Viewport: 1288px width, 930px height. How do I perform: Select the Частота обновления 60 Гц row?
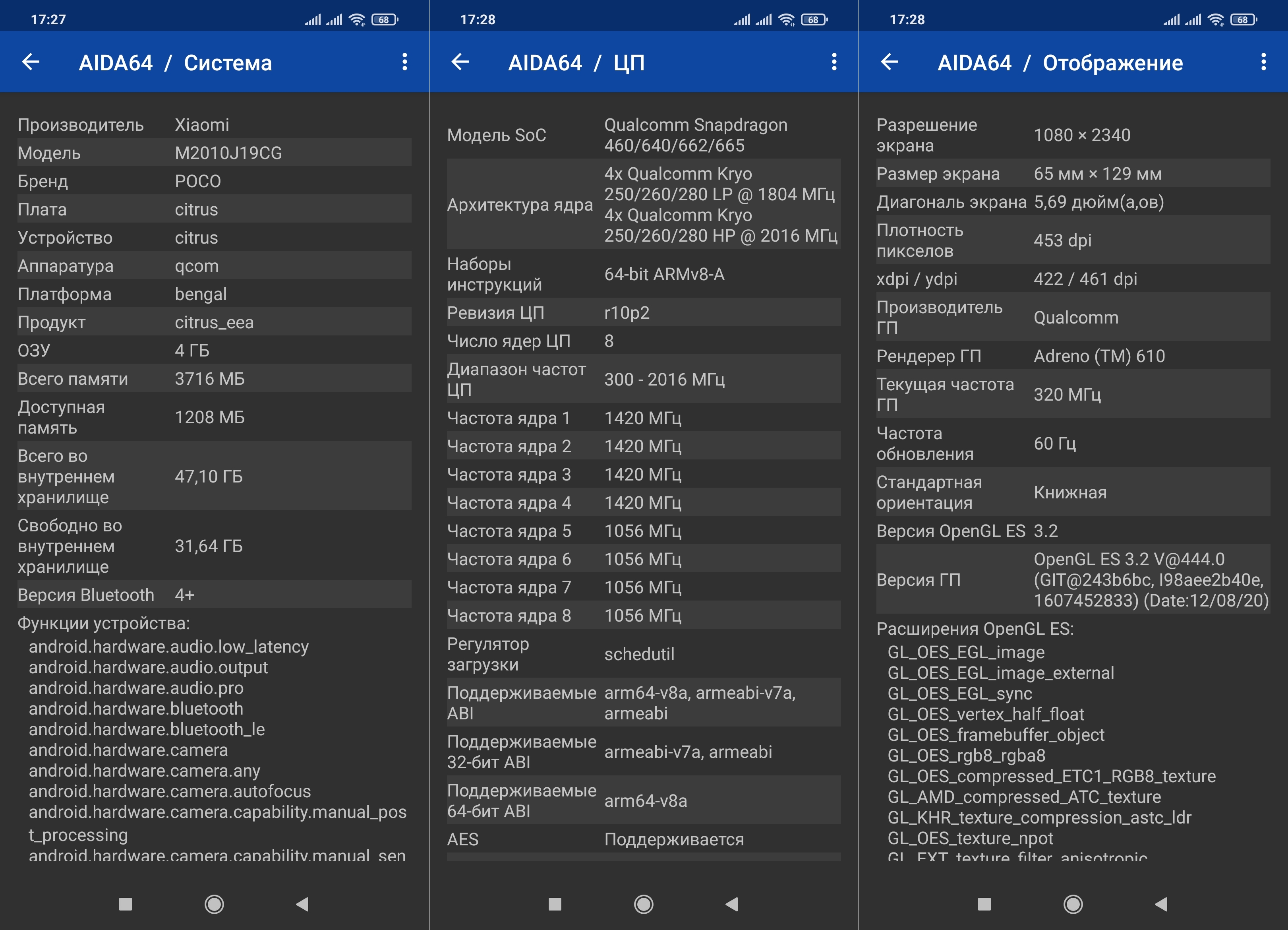[x=1073, y=443]
